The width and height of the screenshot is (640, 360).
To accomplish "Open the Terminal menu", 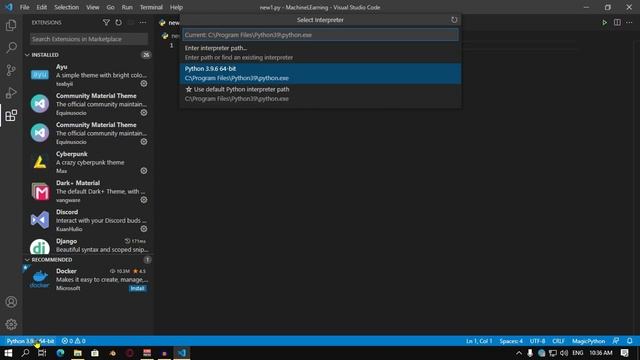I will (151, 7).
